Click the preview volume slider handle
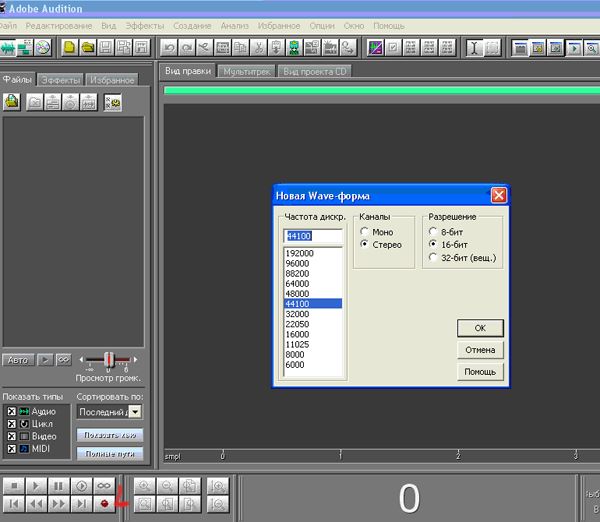The width and height of the screenshot is (600, 522). [109, 360]
